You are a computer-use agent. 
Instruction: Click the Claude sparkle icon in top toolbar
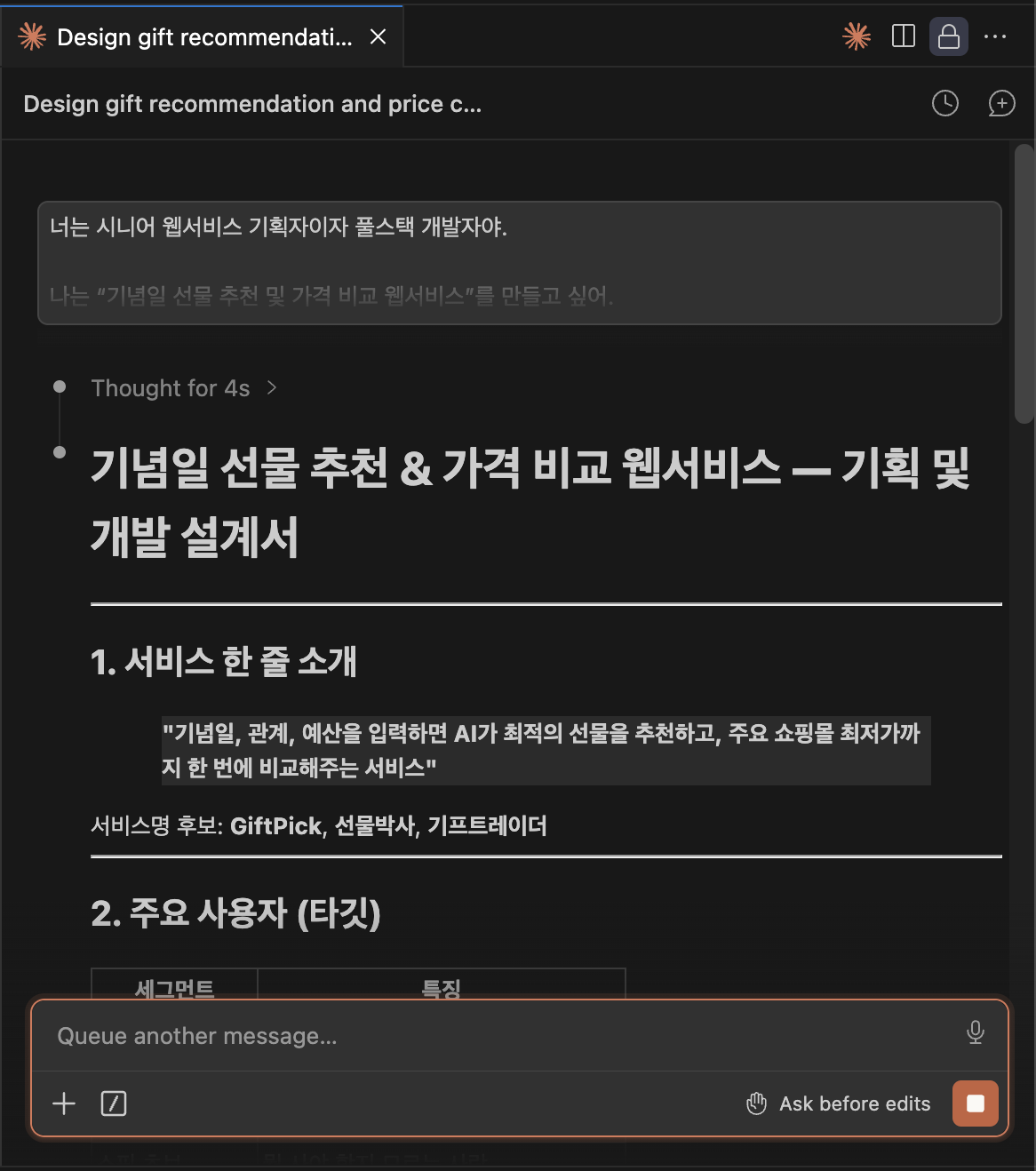[857, 36]
